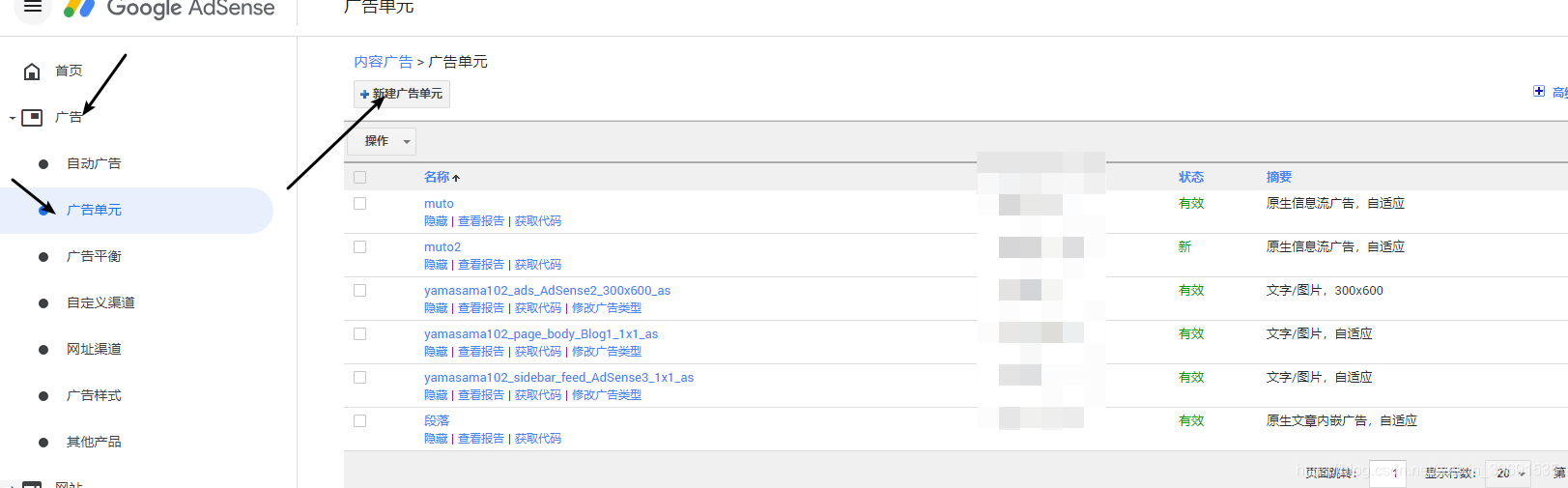Open 网址渠道 in the sidebar

[94, 349]
